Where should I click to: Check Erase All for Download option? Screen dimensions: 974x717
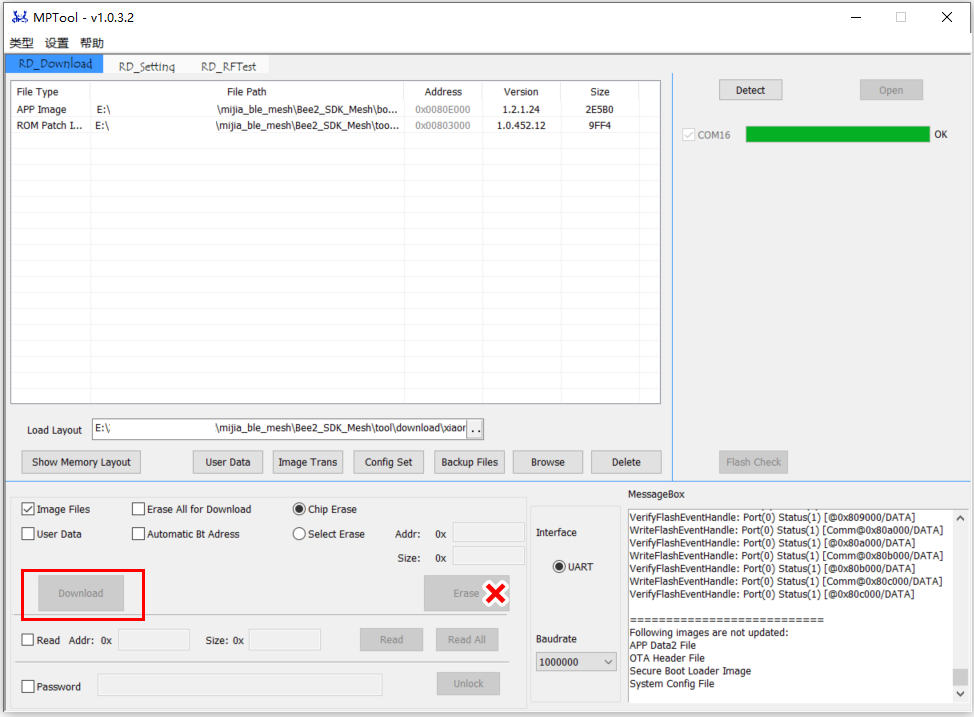point(139,509)
